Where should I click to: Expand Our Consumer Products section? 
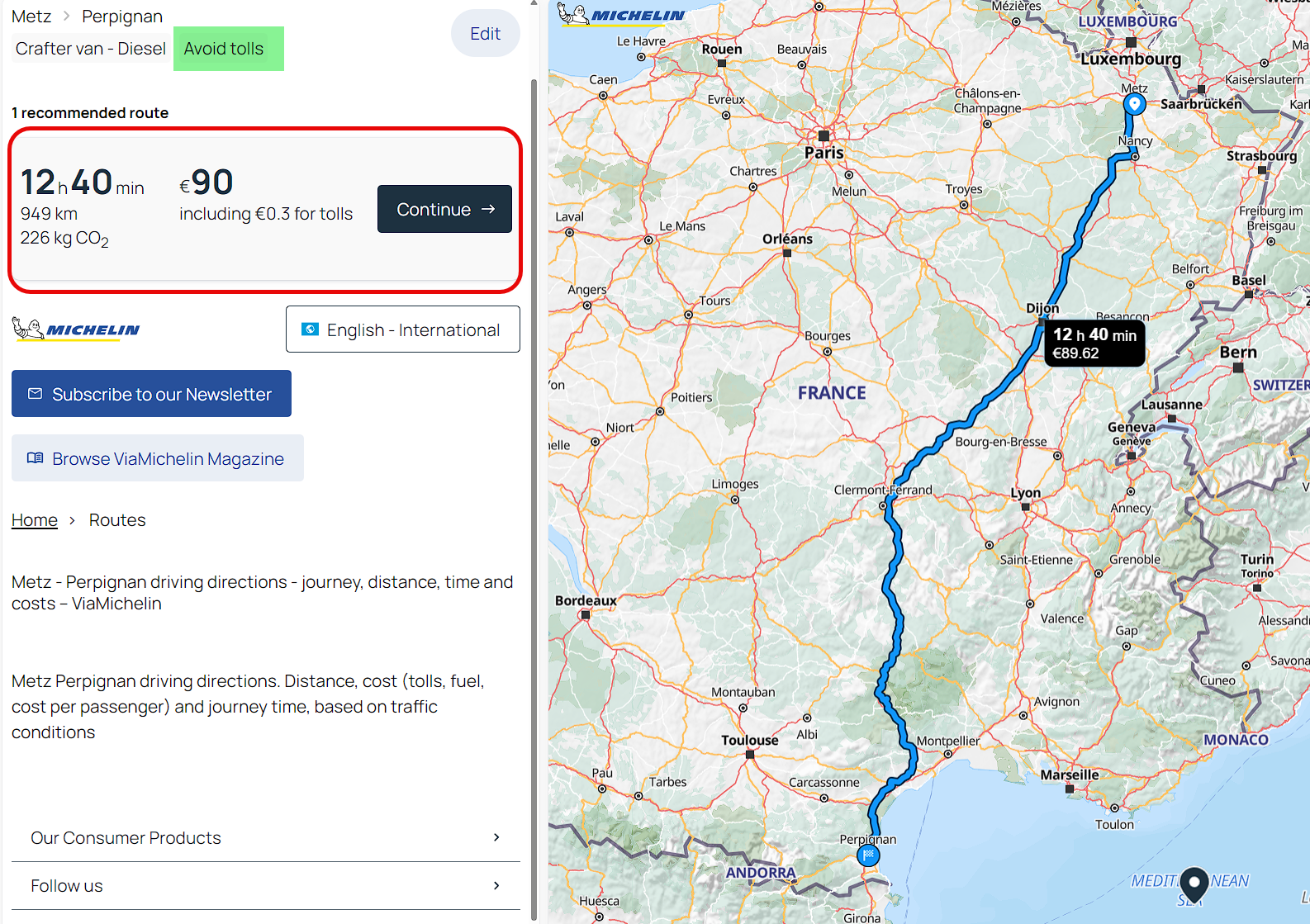pos(266,838)
